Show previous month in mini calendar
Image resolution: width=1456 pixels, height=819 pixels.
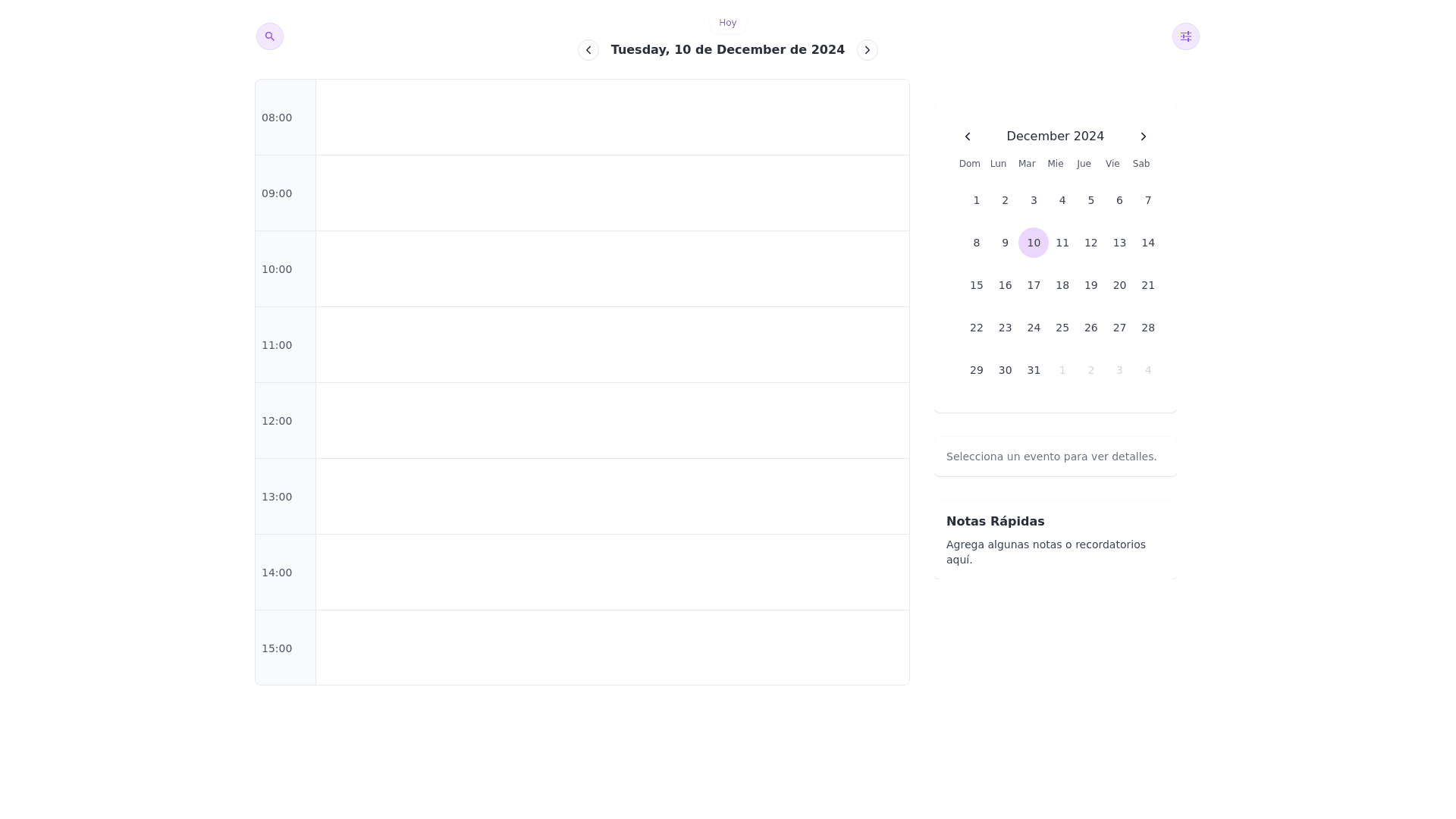coord(968,136)
